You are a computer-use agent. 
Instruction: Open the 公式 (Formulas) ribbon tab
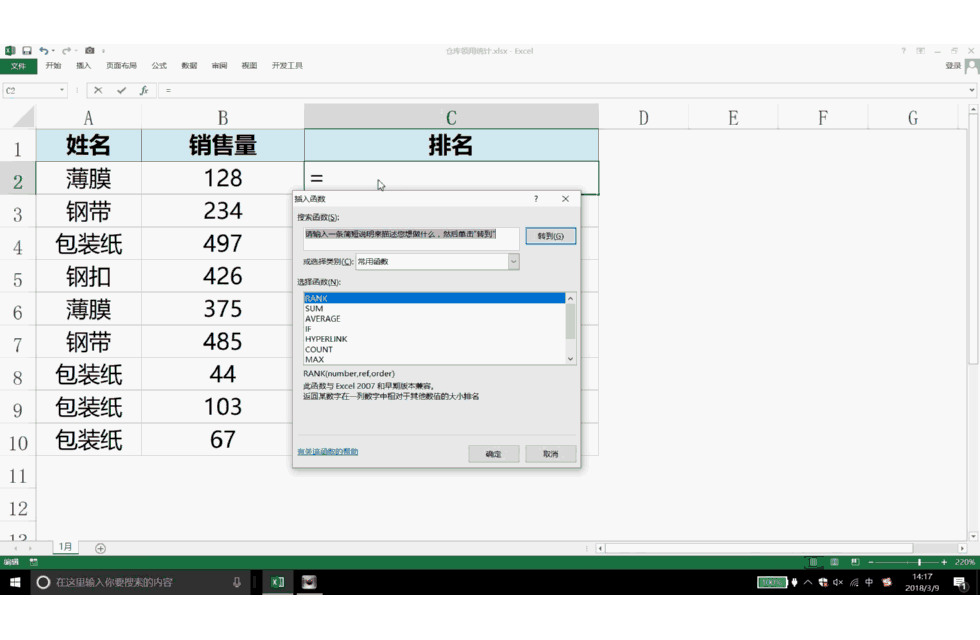159,66
